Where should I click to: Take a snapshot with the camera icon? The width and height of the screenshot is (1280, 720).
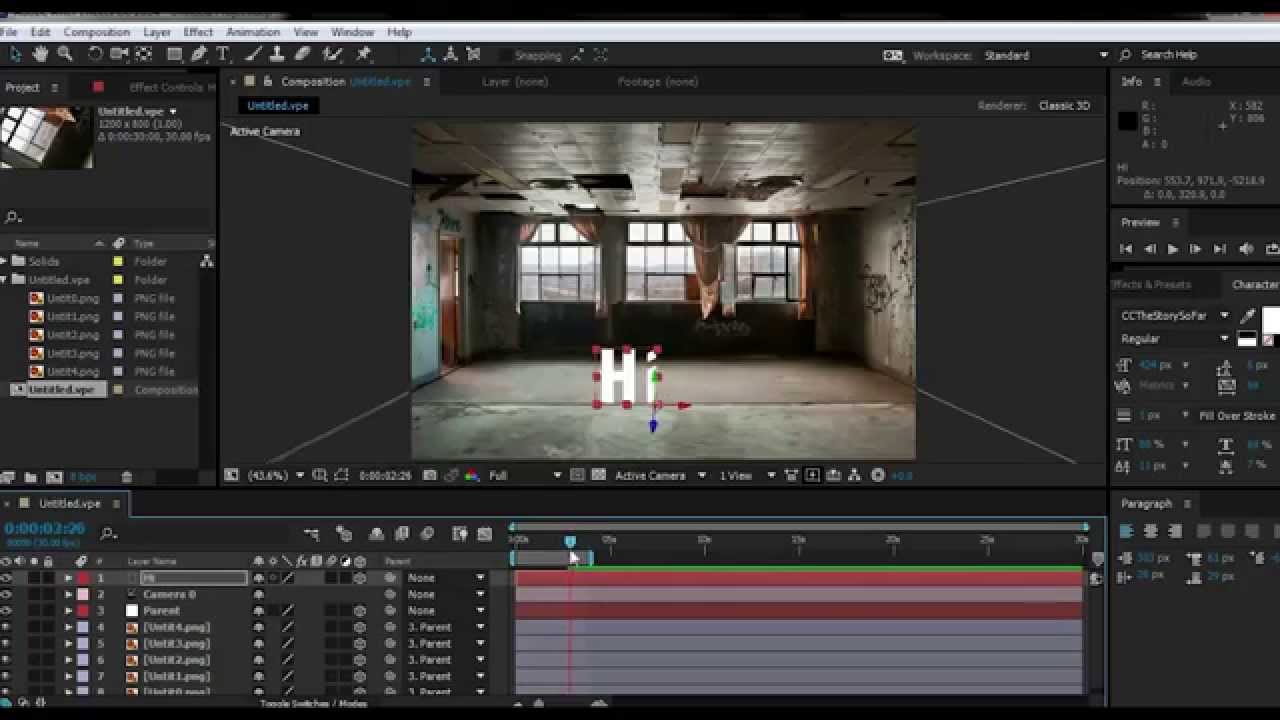click(430, 476)
